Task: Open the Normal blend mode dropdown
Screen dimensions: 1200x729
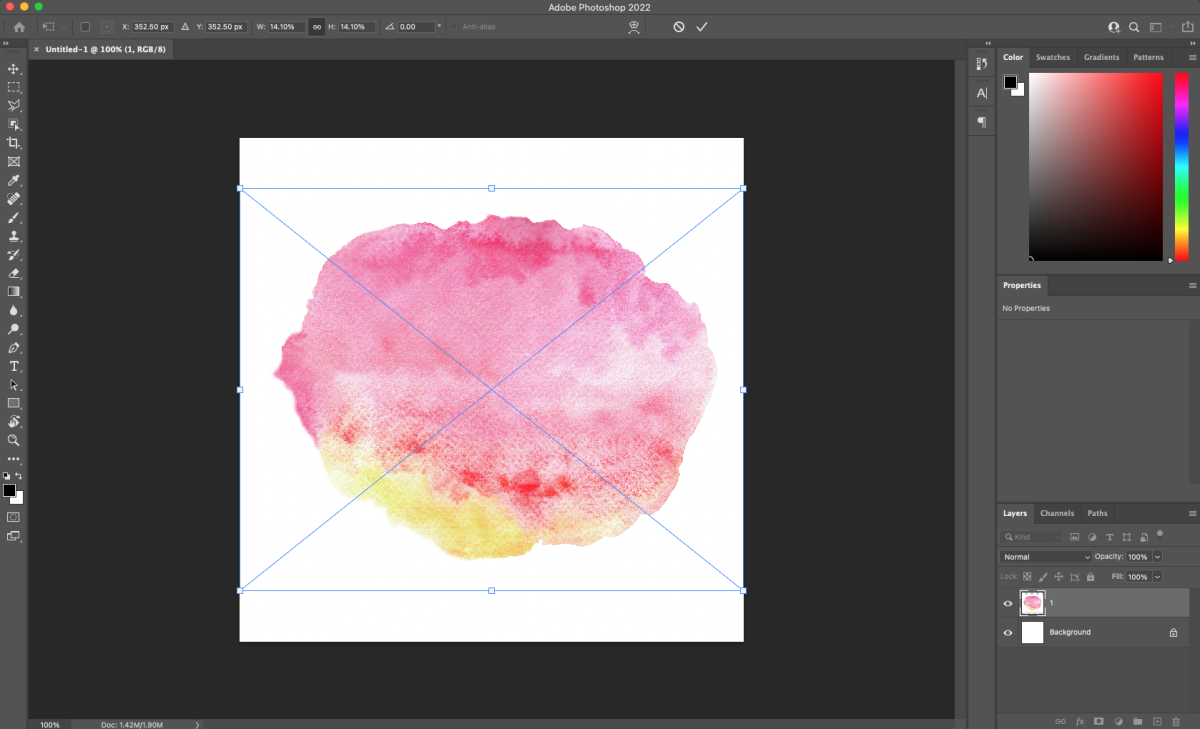Action: pos(1045,557)
